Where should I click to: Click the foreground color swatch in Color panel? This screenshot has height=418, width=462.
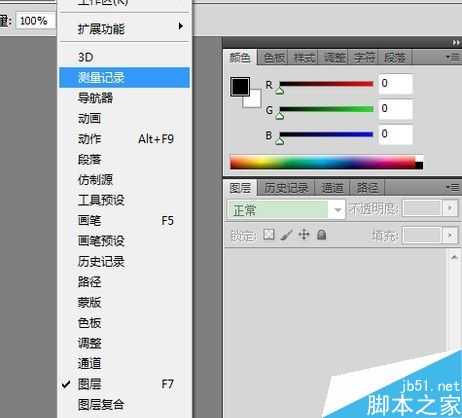pos(240,87)
